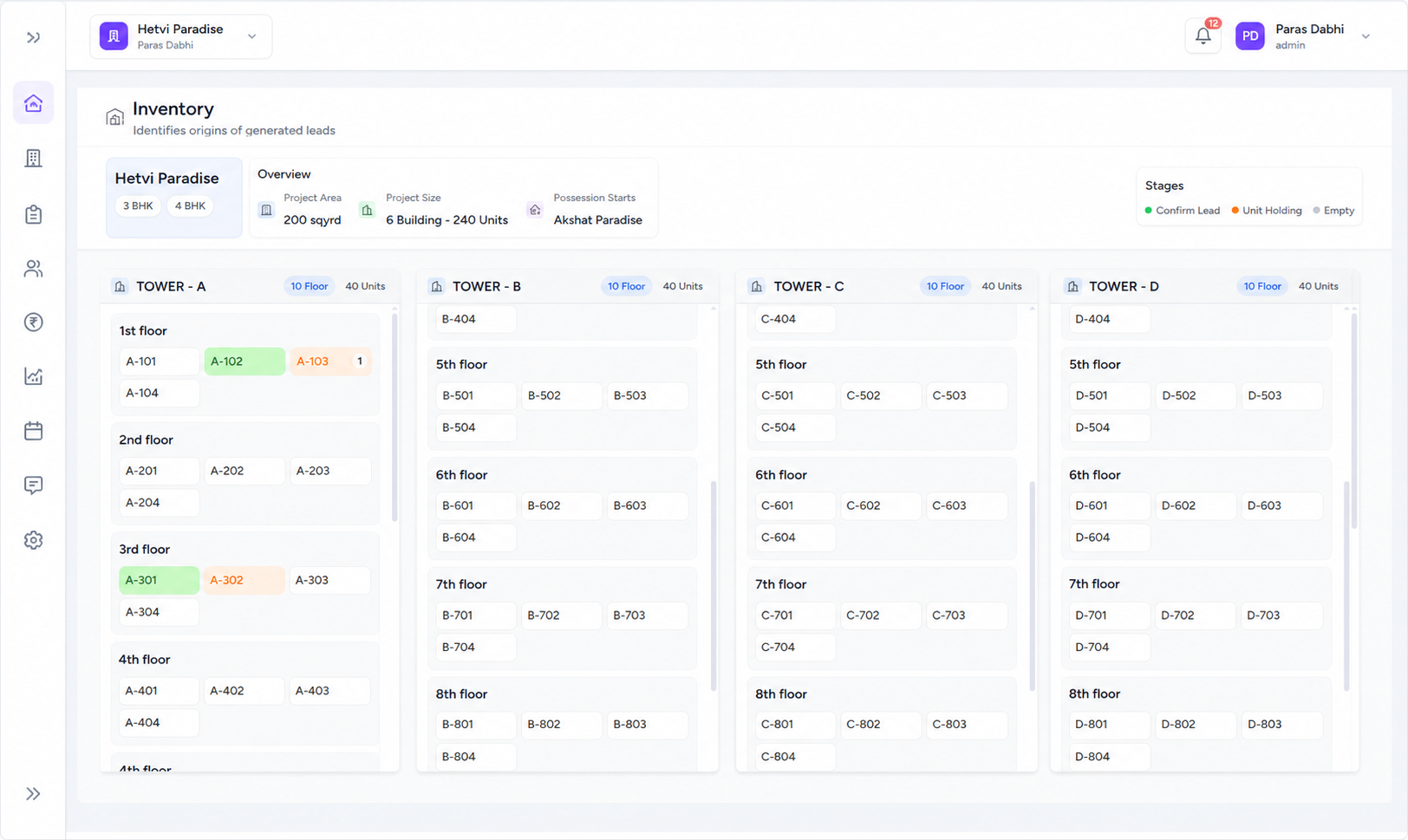Open the buildings sidebar icon
Screen dimensions: 1408x840
33,158
